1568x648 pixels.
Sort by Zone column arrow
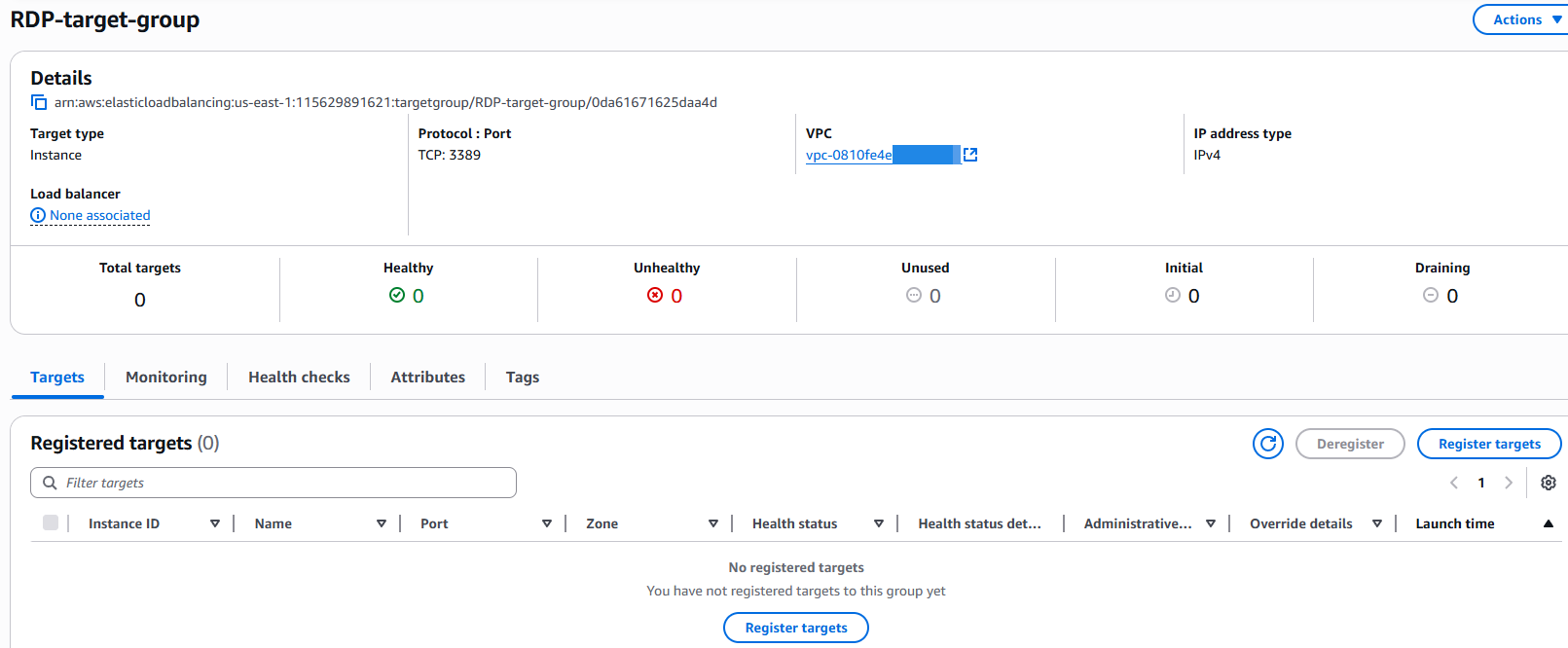tap(712, 523)
